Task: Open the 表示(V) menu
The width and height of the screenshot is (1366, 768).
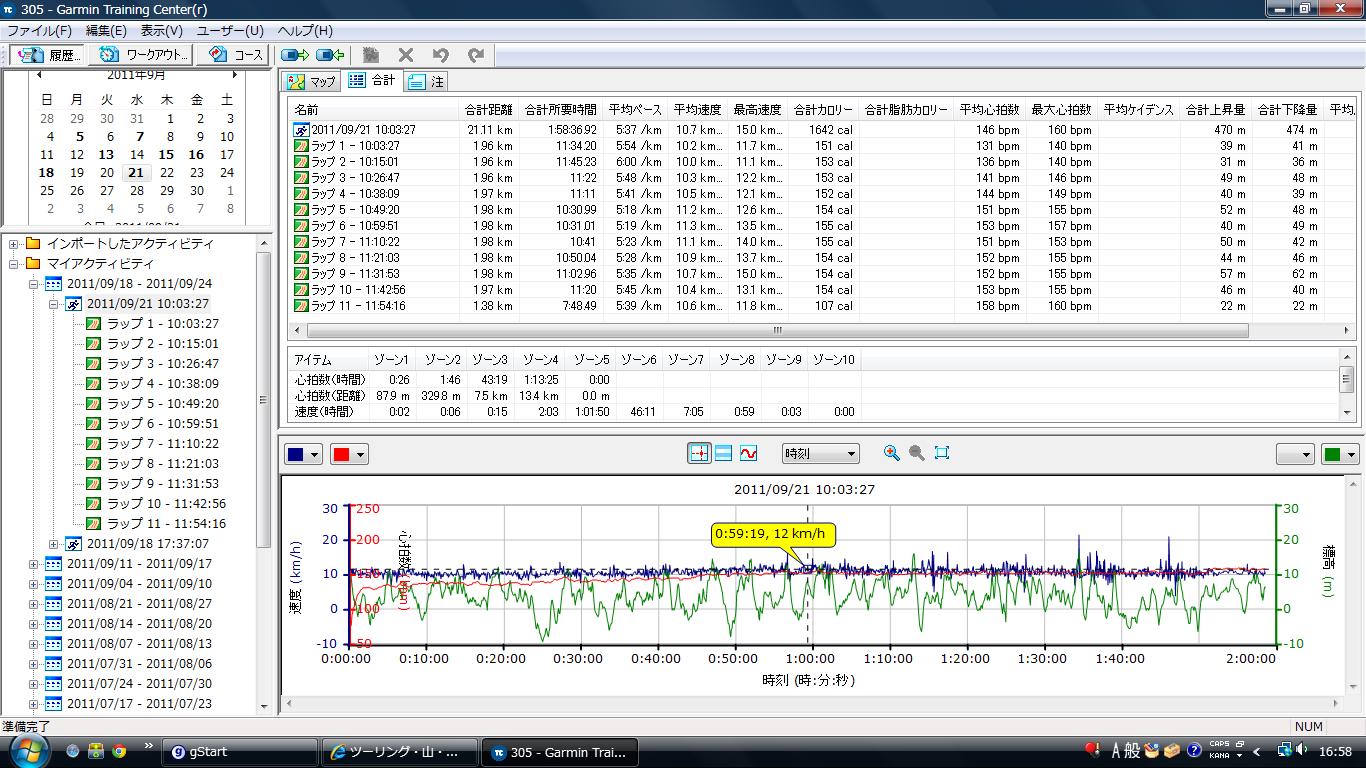Action: point(161,31)
